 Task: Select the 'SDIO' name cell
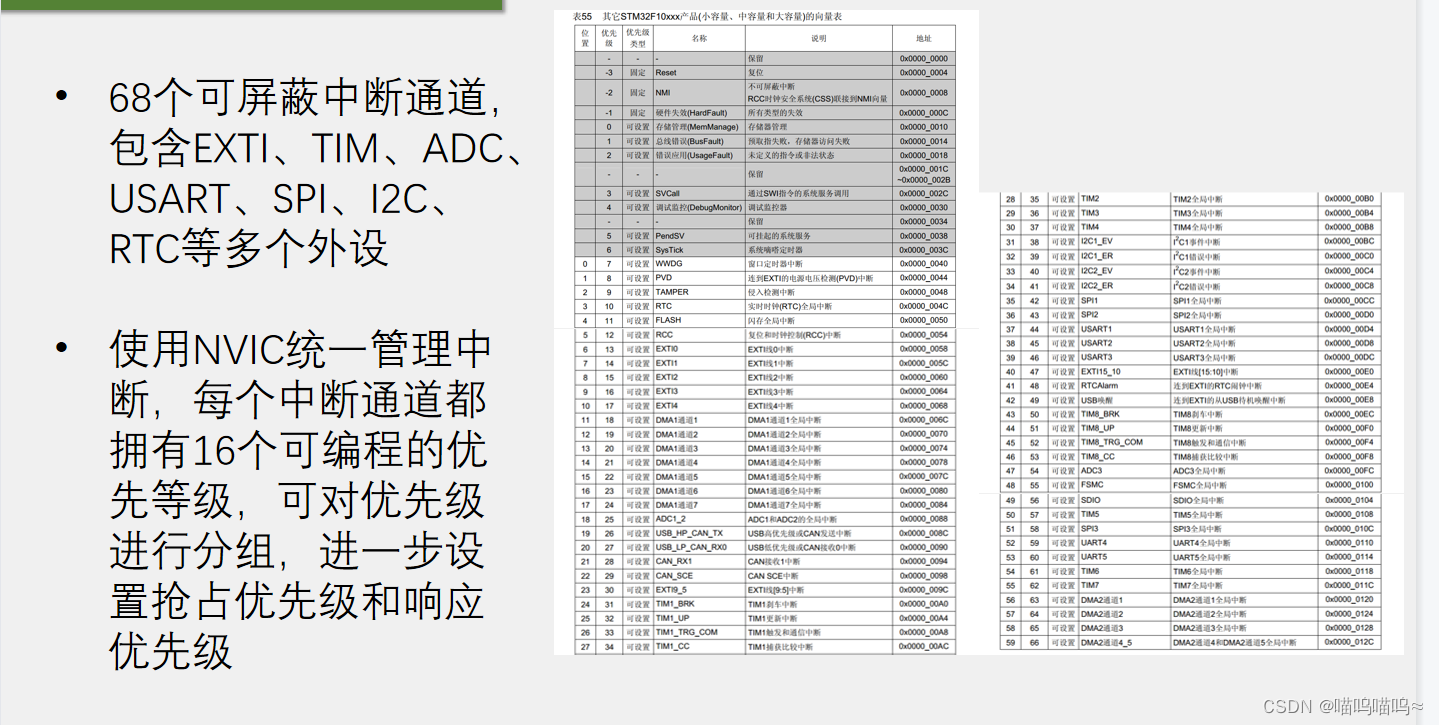(x=1125, y=500)
